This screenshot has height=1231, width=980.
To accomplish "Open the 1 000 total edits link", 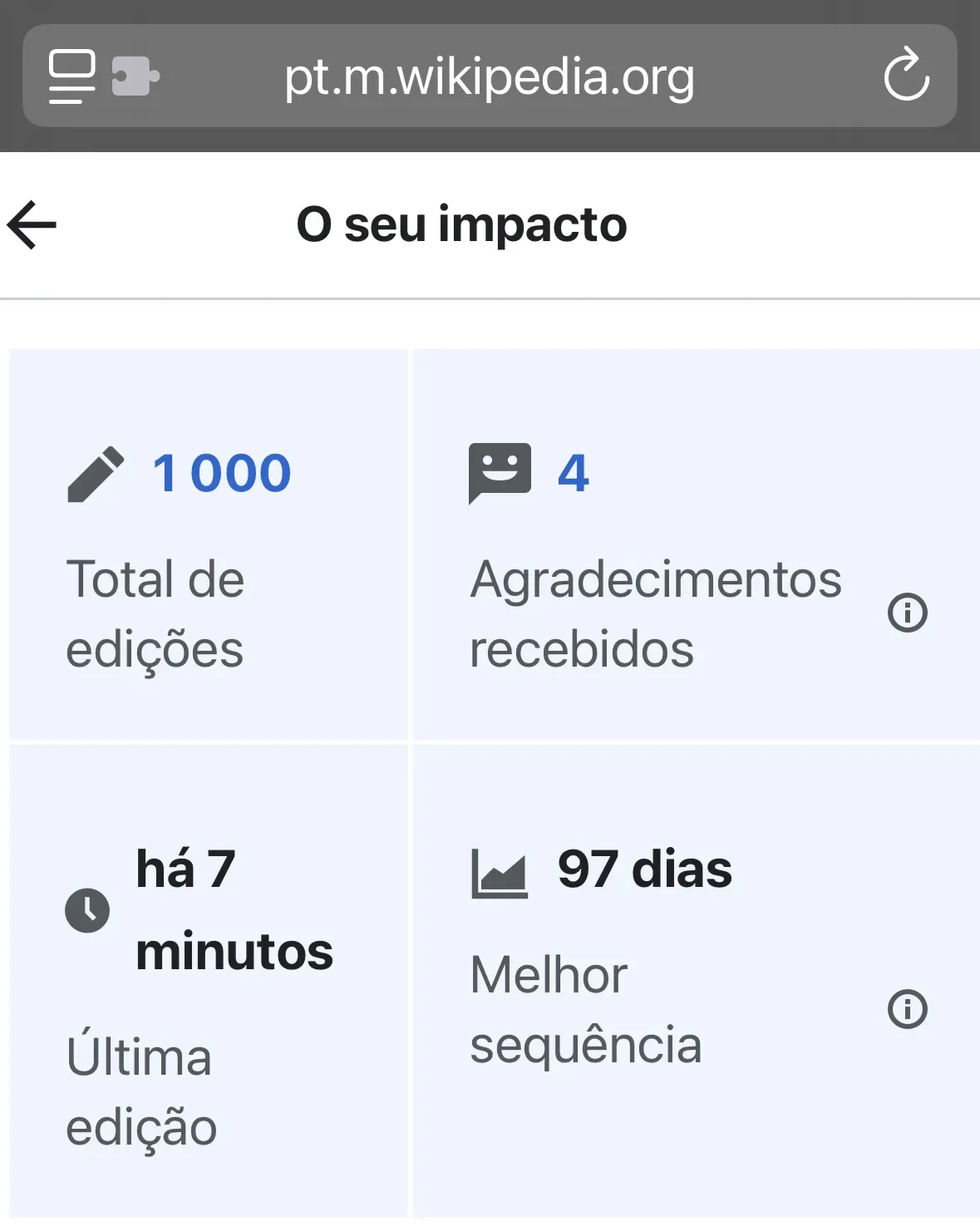I will pos(222,474).
